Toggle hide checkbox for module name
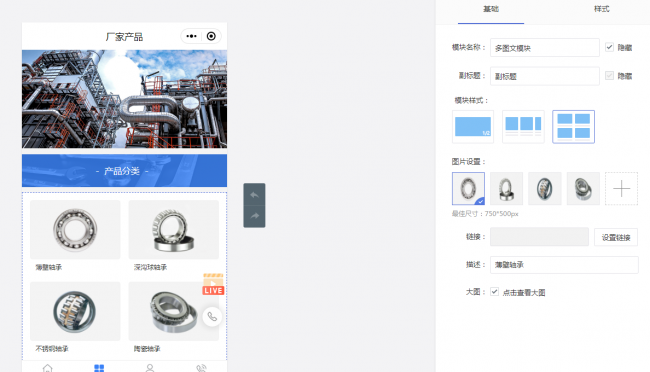Image resolution: width=650 pixels, height=372 pixels. 609,47
